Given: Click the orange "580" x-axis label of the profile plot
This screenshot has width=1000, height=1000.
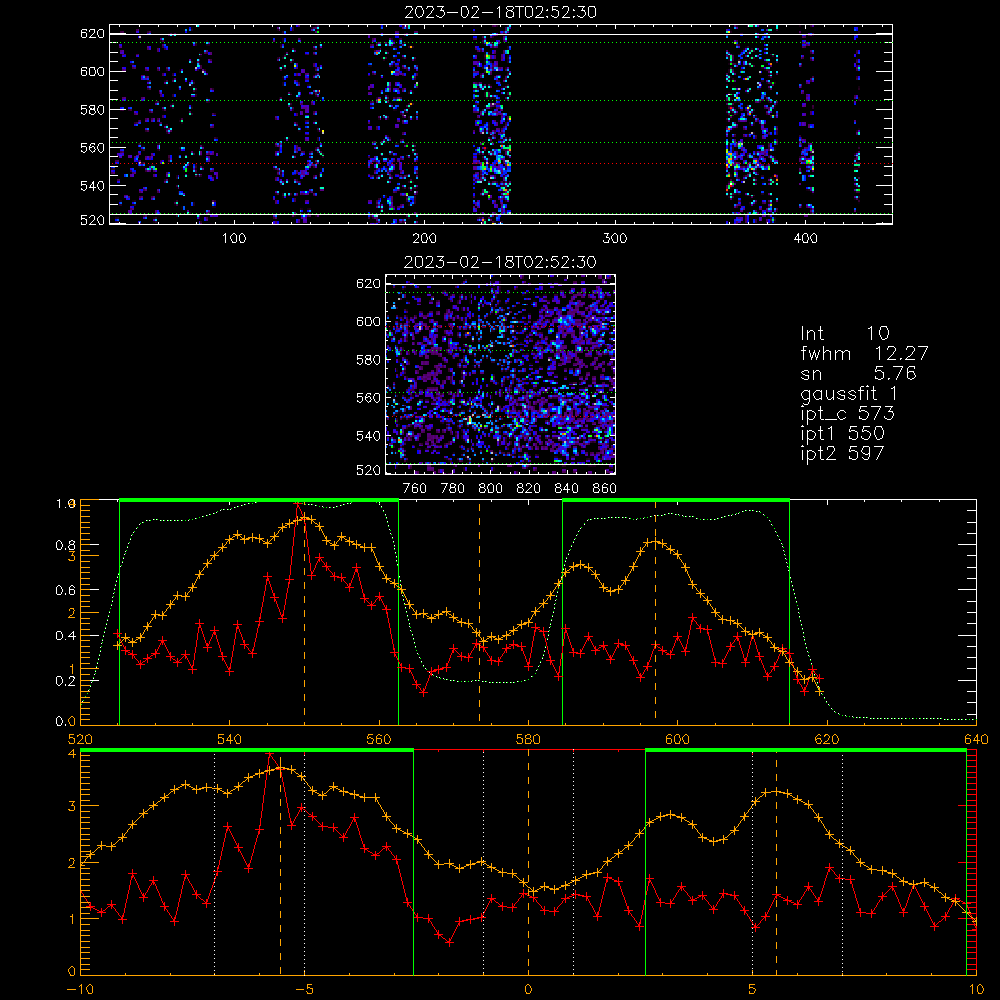Looking at the screenshot, I should [x=528, y=740].
